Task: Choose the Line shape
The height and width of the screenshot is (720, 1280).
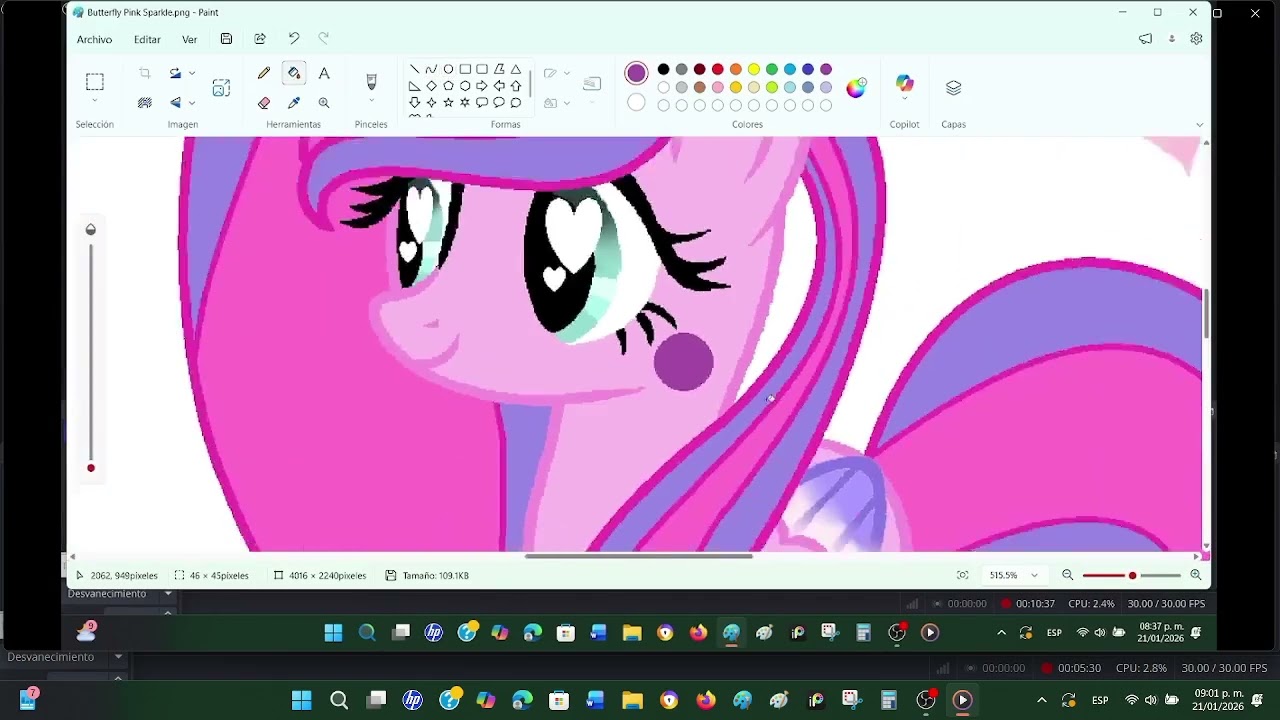Action: click(414, 69)
